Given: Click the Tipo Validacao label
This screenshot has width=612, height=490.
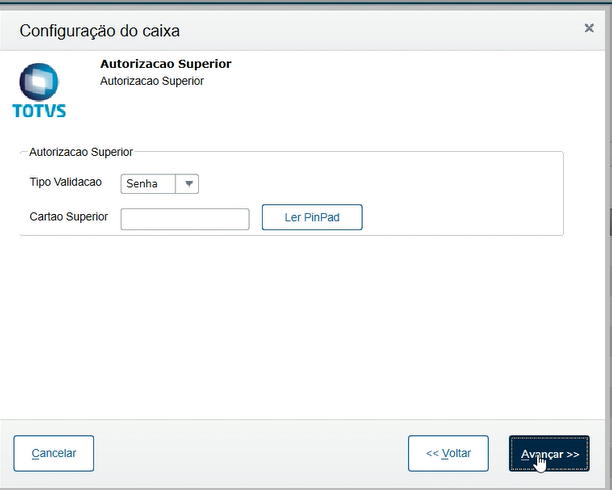Looking at the screenshot, I should tap(65, 182).
